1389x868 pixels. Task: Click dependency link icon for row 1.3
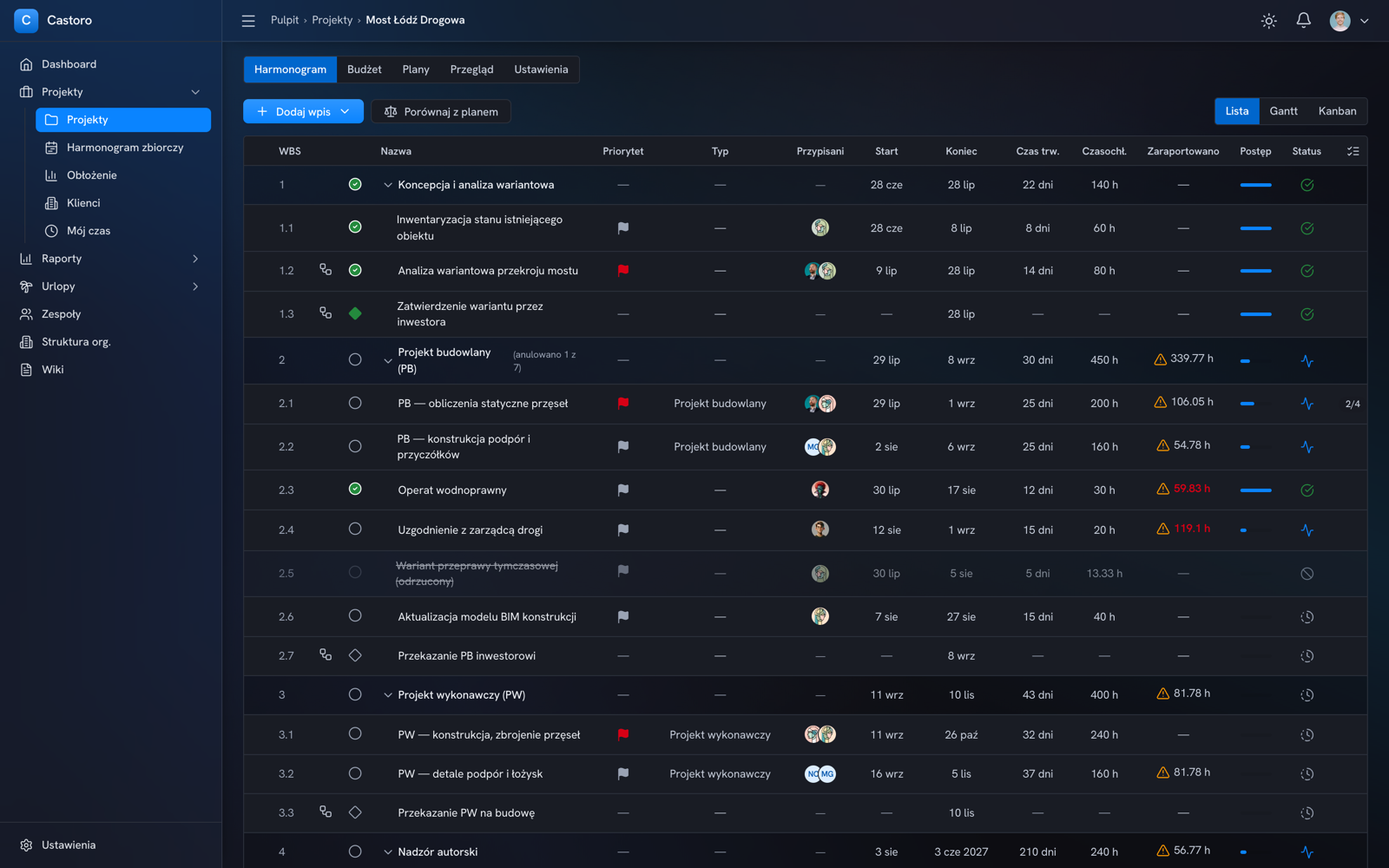326,313
